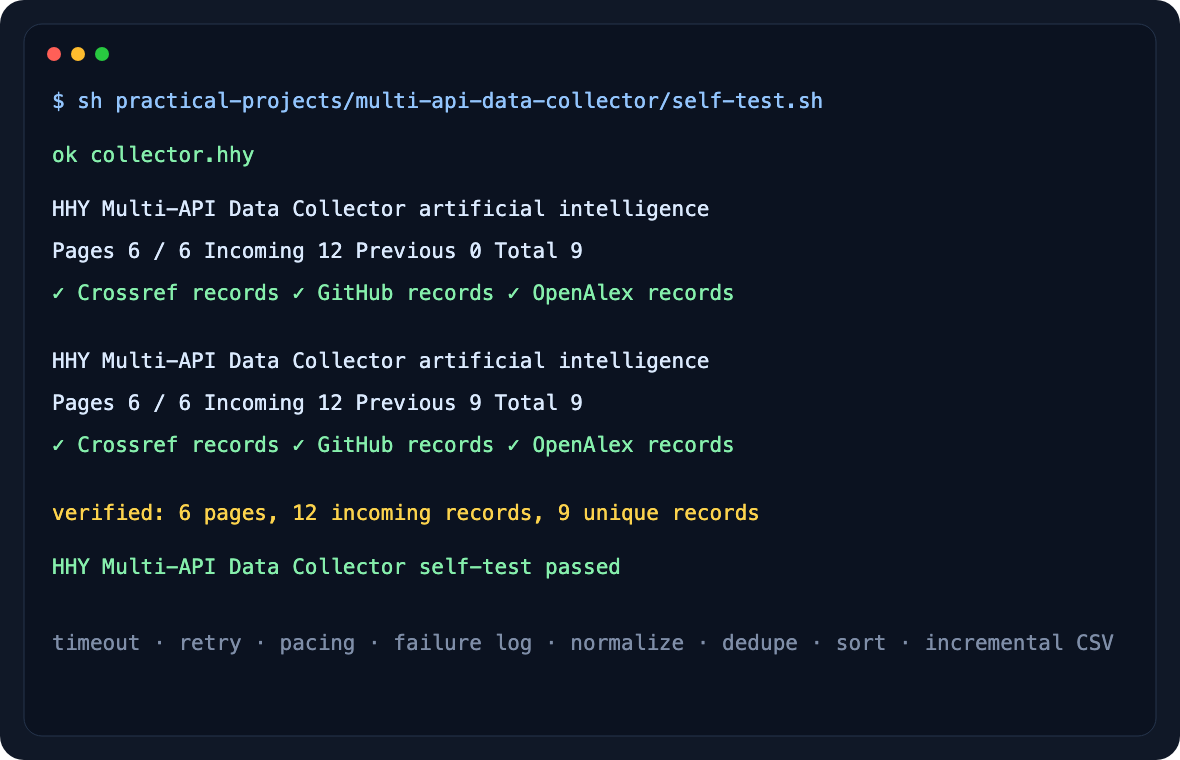Screen dimensions: 1180x760
Task: Click the 'failure log' footer label
Action: tap(463, 643)
